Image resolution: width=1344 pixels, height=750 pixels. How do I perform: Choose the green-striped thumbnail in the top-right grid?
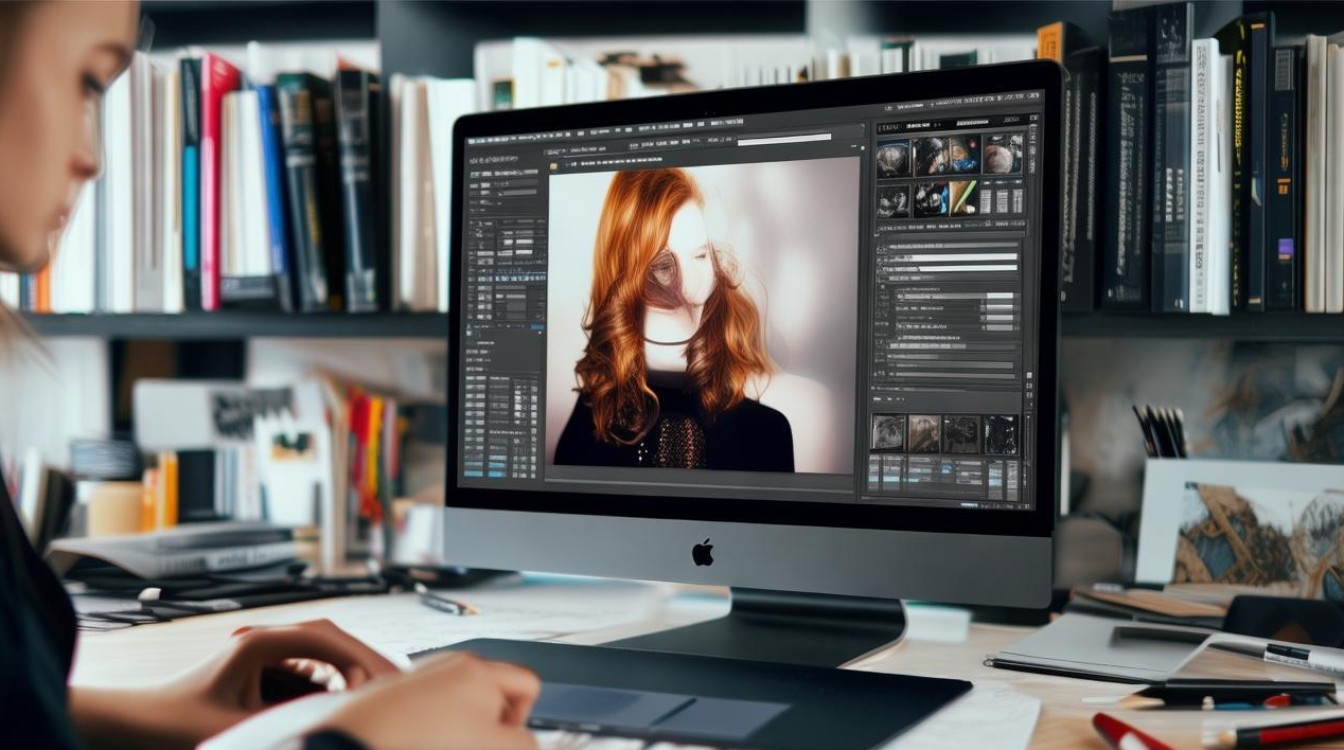(963, 197)
